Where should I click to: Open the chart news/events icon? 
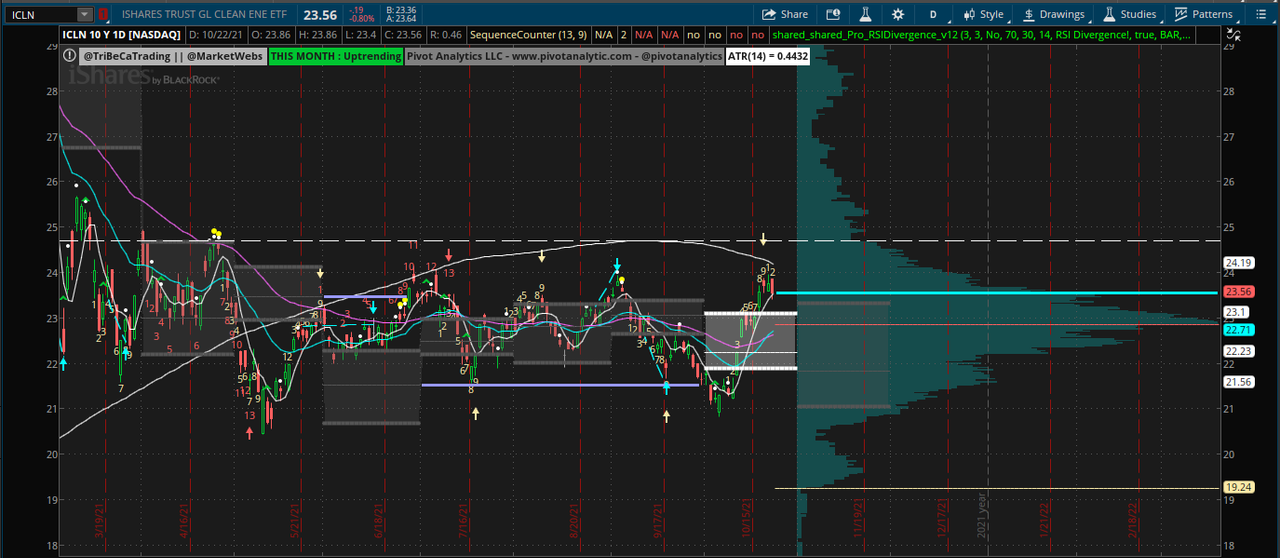[x=832, y=15]
